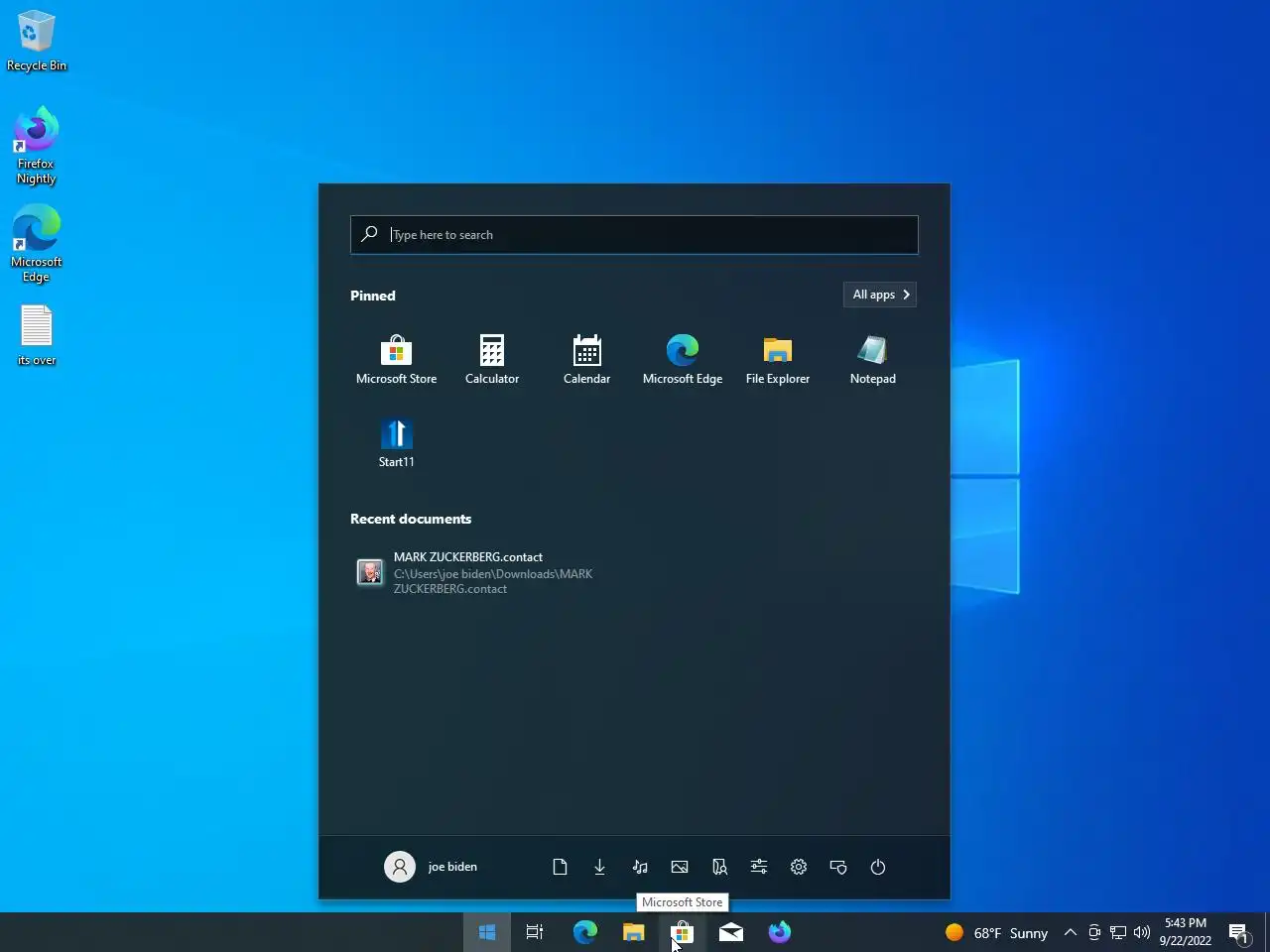Click the Type here to search field
This screenshot has width=1270, height=952.
point(634,235)
